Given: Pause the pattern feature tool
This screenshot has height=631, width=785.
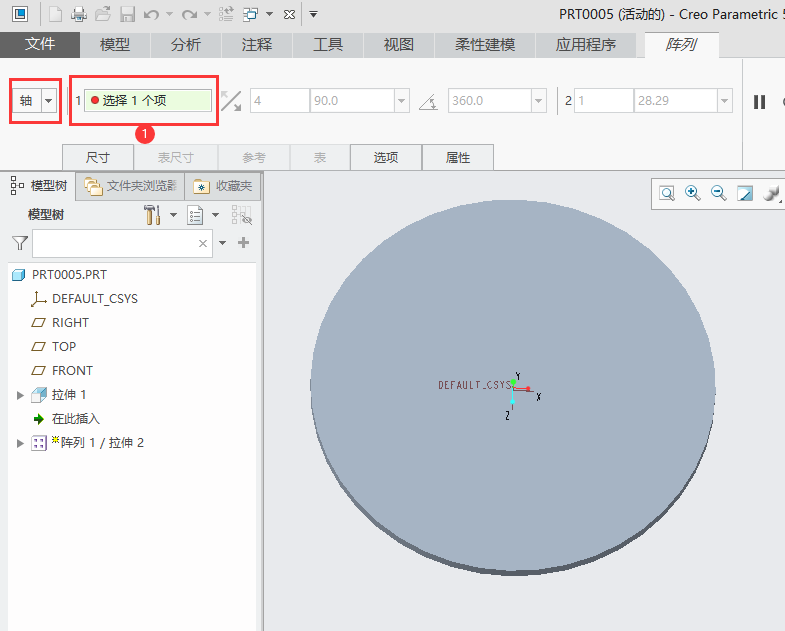Looking at the screenshot, I should click(759, 102).
